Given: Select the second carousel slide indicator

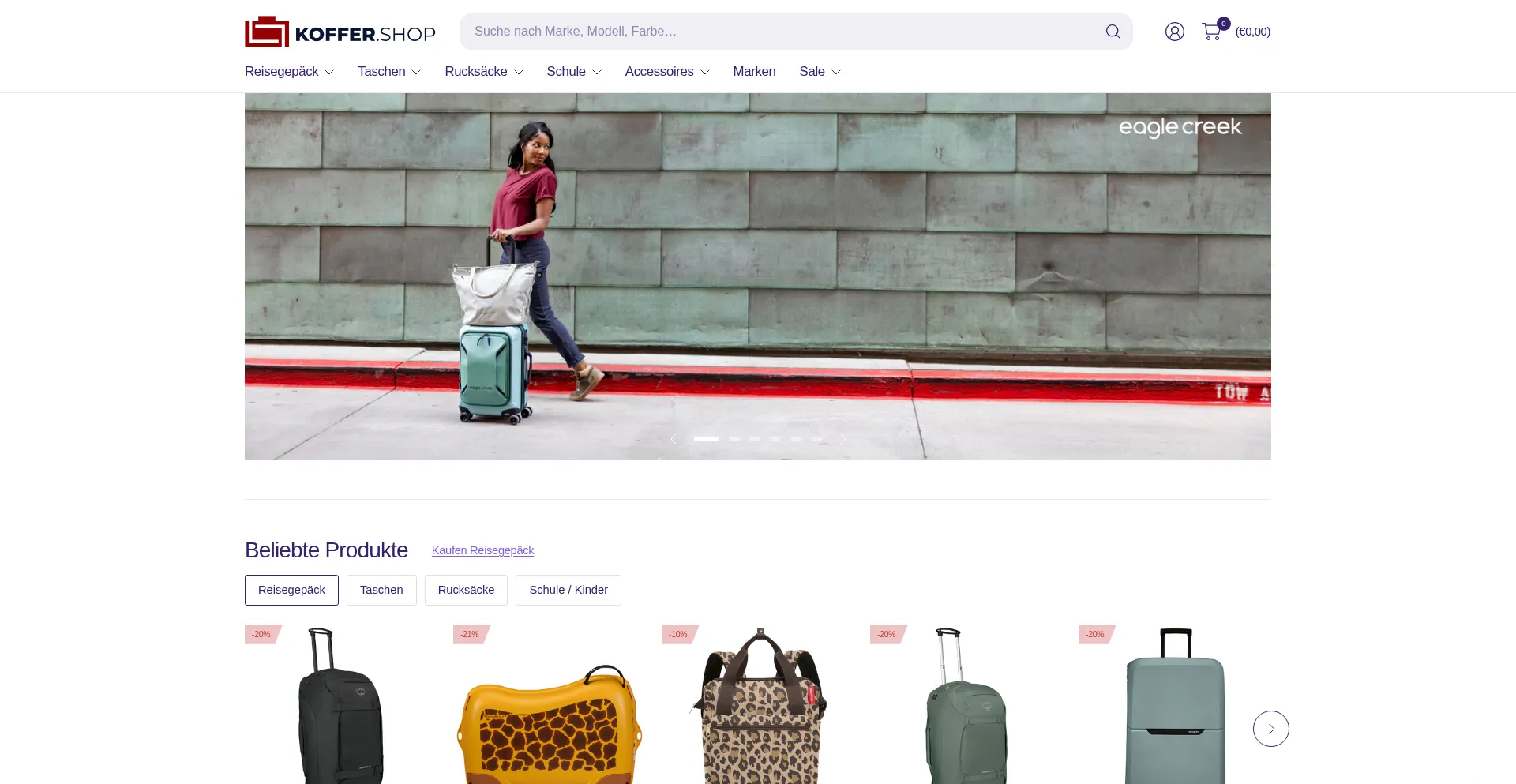Looking at the screenshot, I should [734, 439].
